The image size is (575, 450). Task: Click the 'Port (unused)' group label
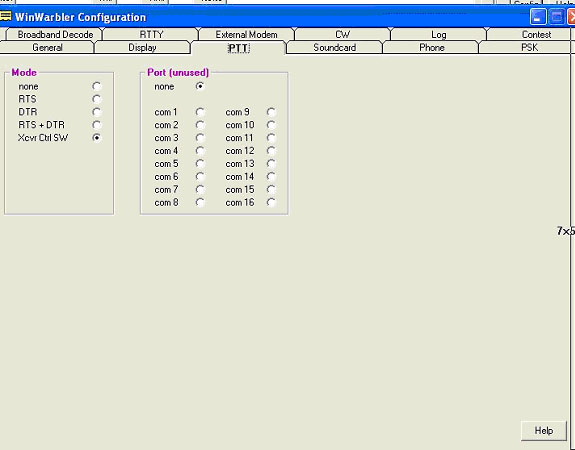click(178, 72)
